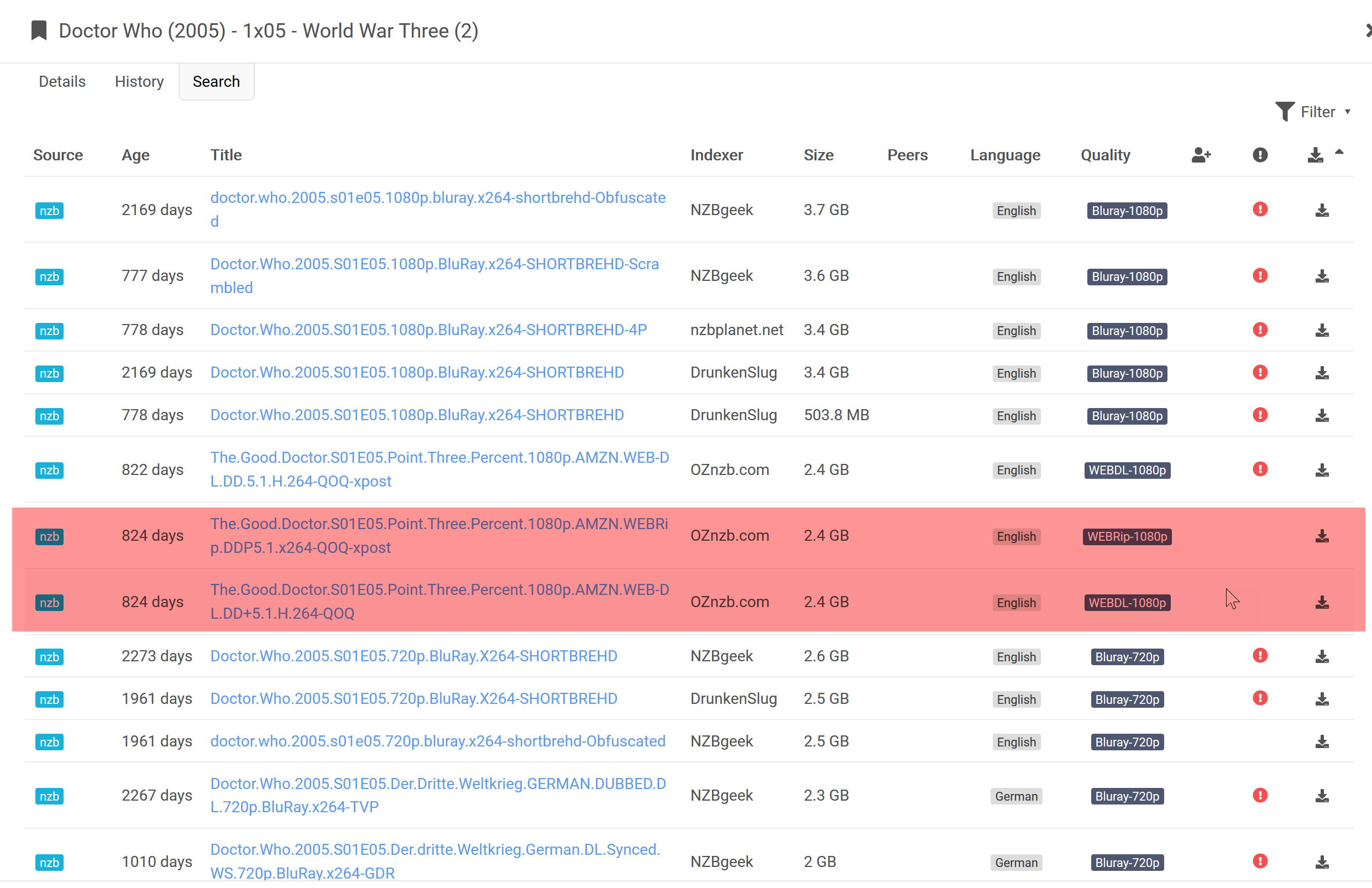Download the 720p Obfuscated NZBgeek release
Image resolution: width=1372 pixels, height=888 pixels.
point(1321,742)
